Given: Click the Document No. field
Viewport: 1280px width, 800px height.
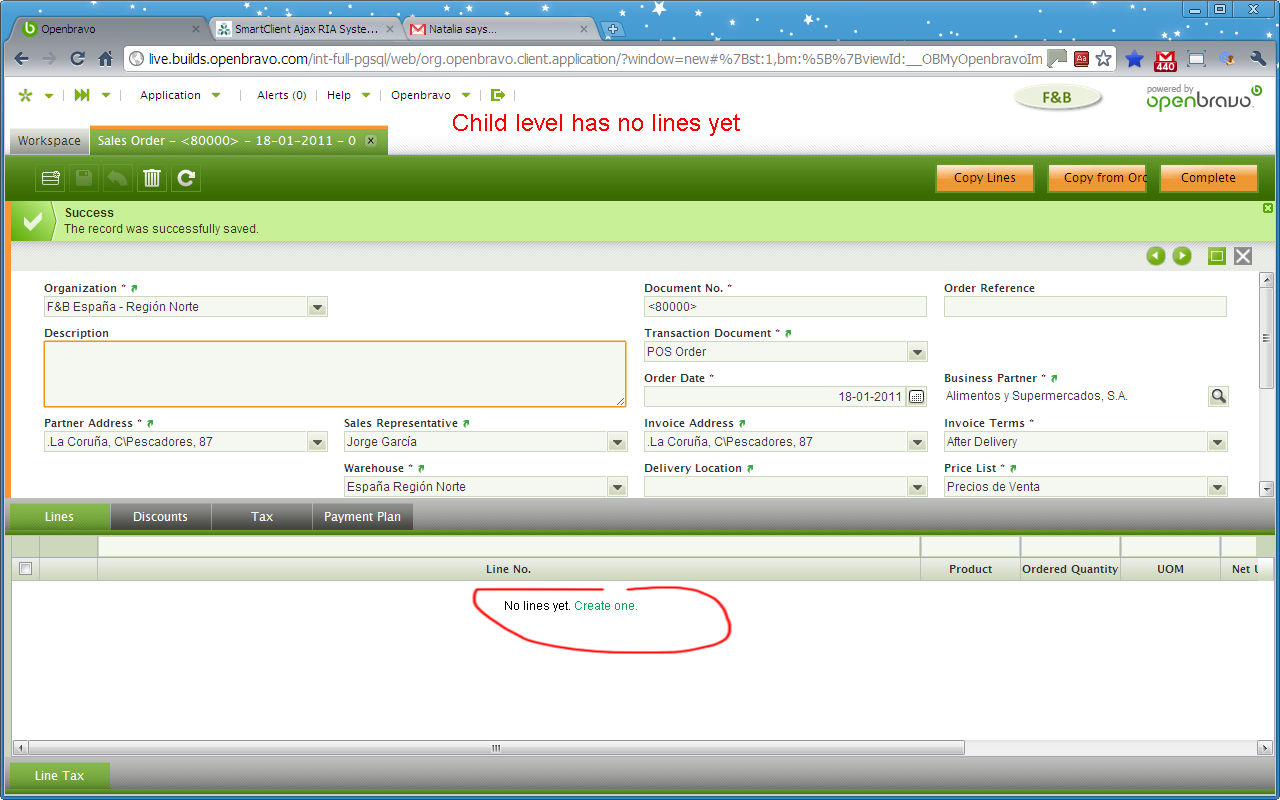Looking at the screenshot, I should click(785, 307).
